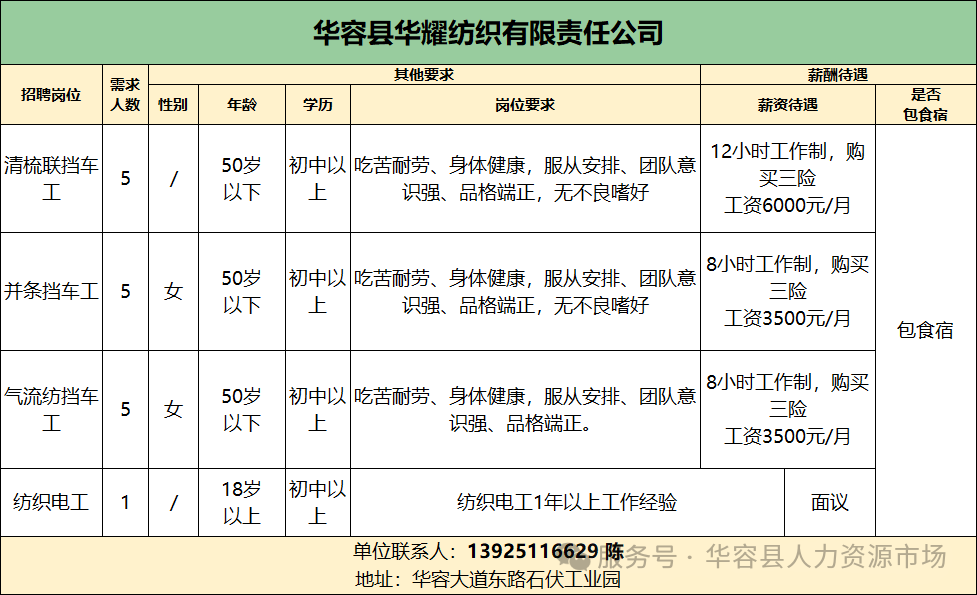The height and width of the screenshot is (595, 977).
Task: Click the 面议 salary cell
Action: 830,502
